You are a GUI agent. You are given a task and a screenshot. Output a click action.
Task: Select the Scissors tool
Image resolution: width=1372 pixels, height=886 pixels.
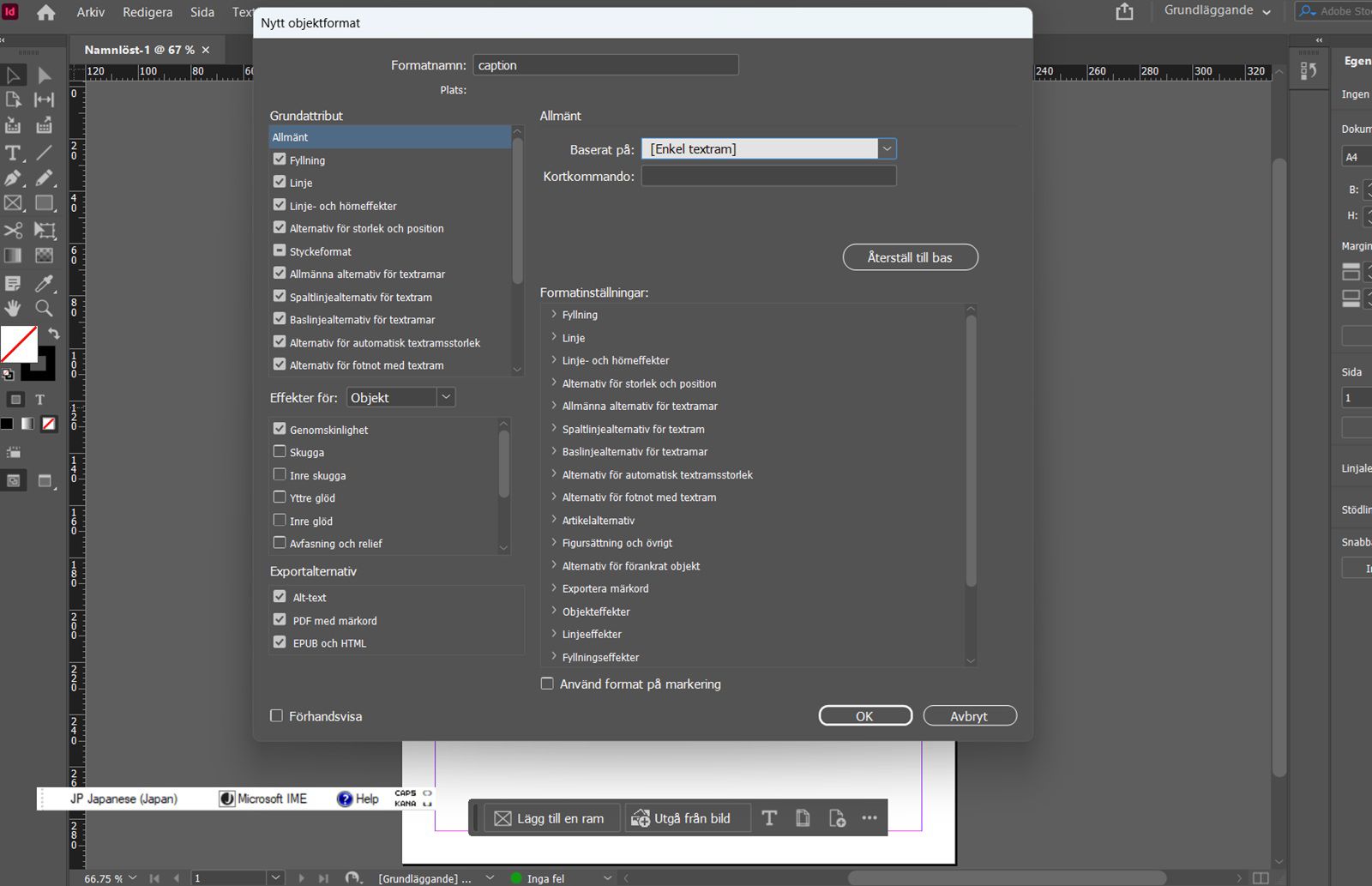point(14,230)
